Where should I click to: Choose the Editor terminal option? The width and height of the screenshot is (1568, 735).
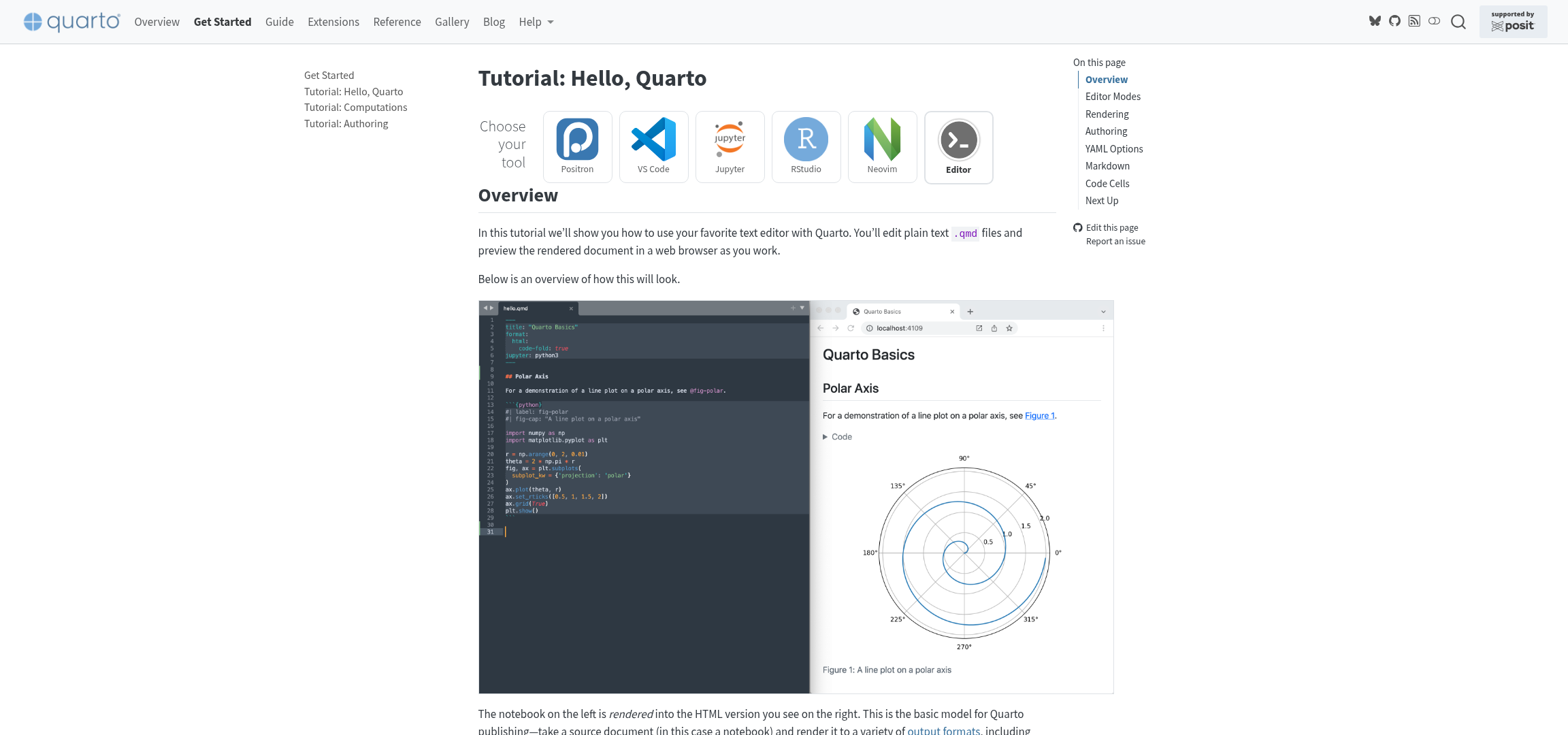coord(958,146)
